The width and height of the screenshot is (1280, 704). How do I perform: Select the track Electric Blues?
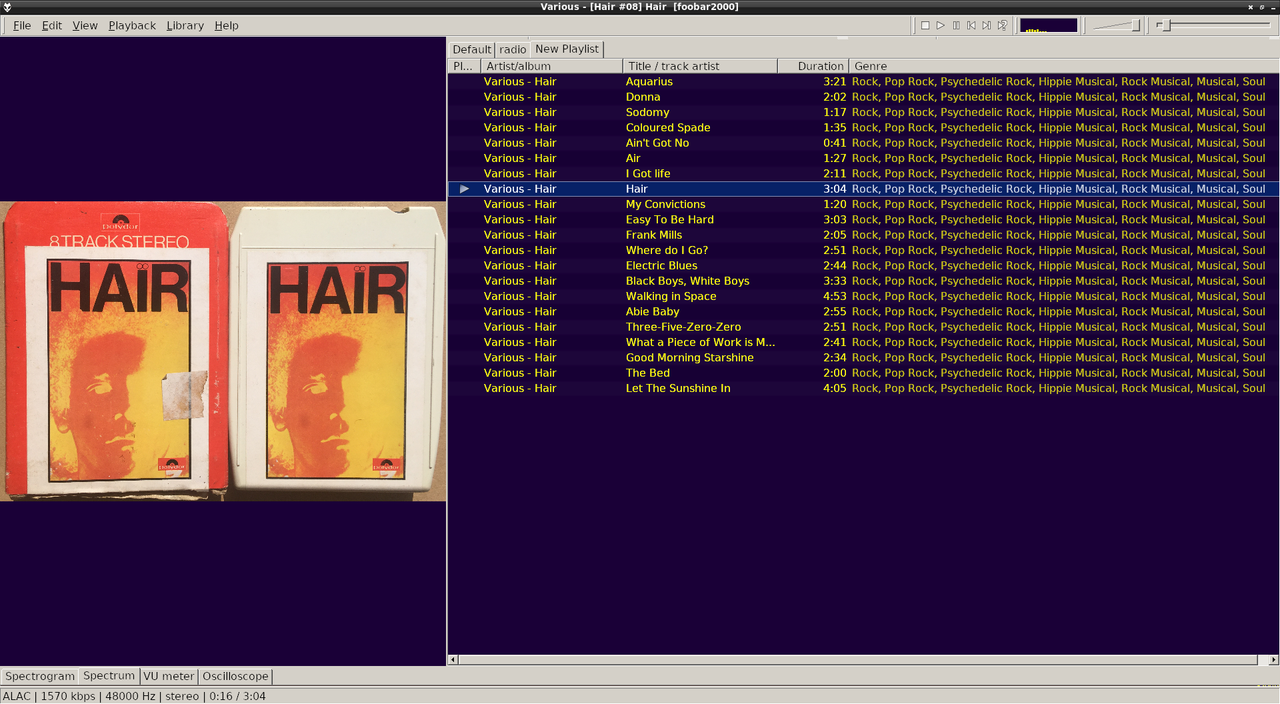tap(863, 266)
